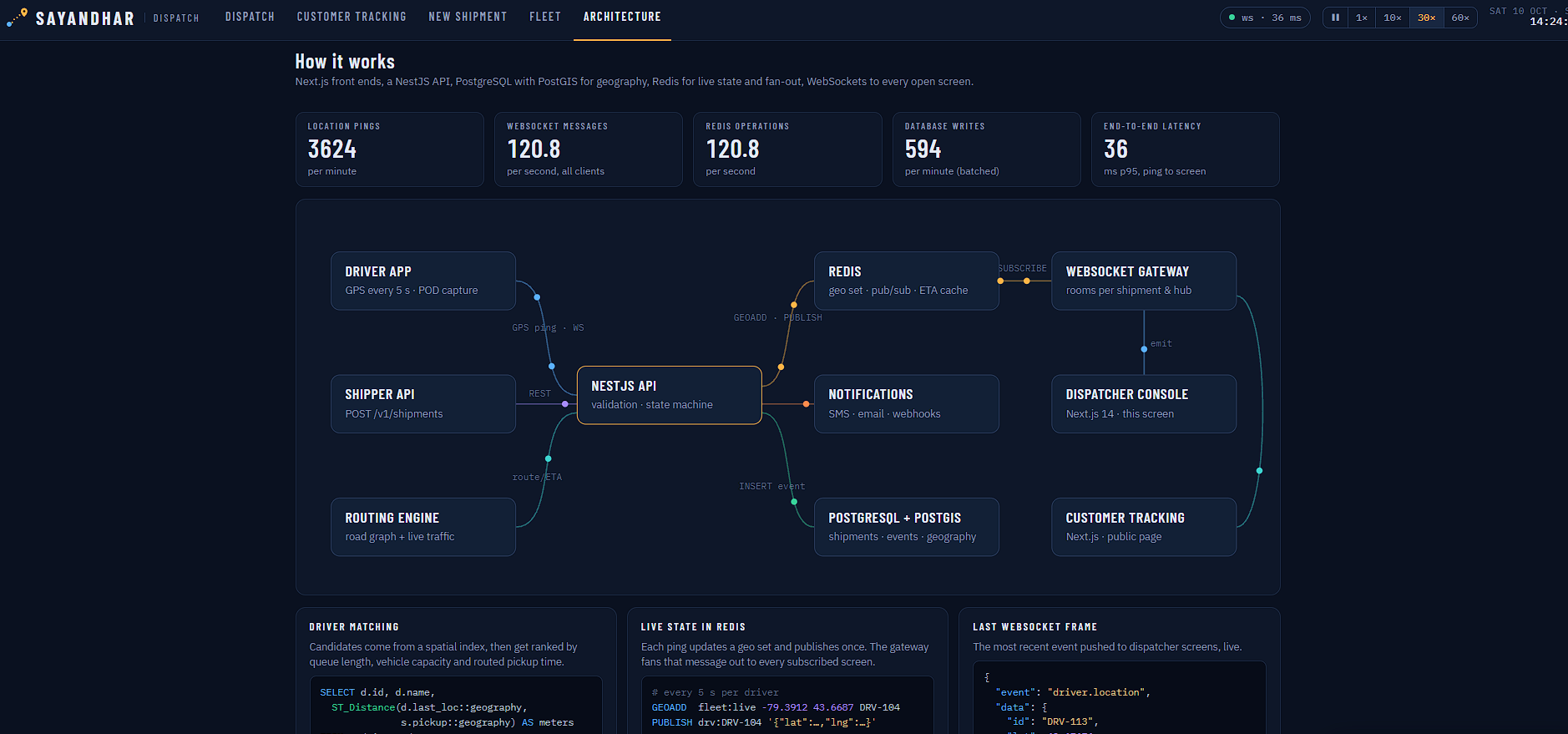Open the End-to-End Latency stat card
The height and width of the screenshot is (734, 1568).
click(x=1186, y=149)
